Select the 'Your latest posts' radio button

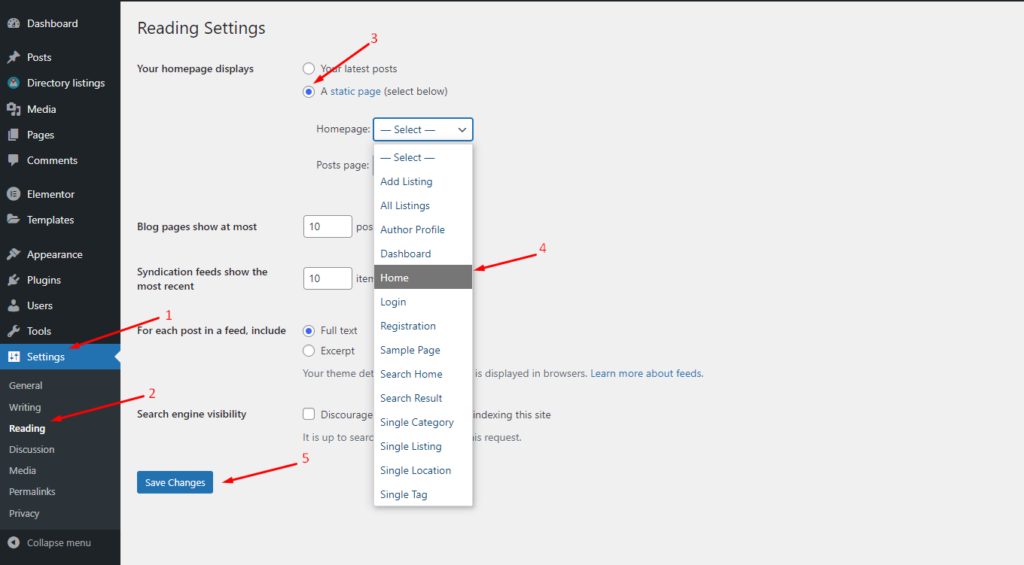tap(309, 69)
